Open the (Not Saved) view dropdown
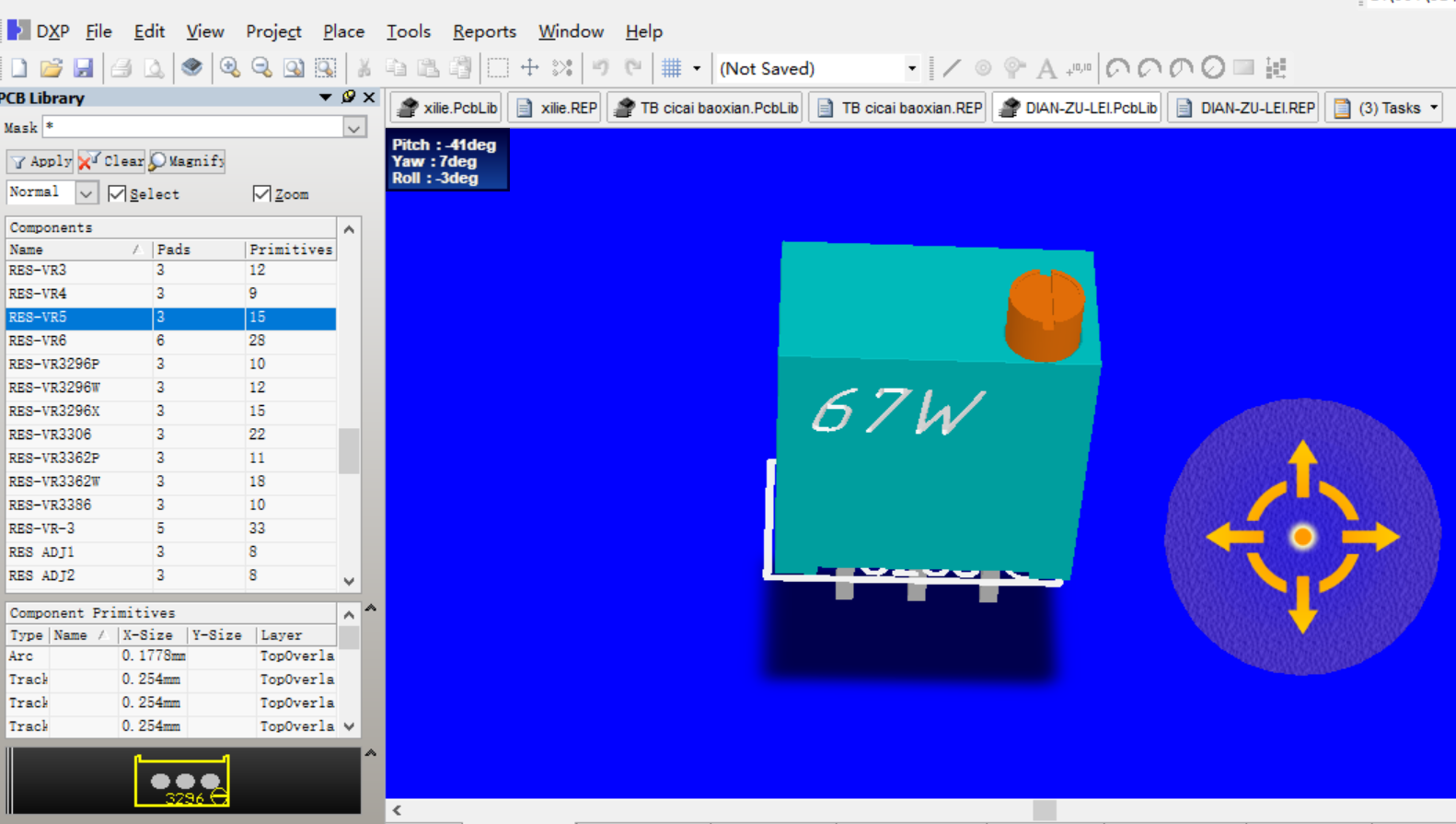The height and width of the screenshot is (824, 1456). 911,68
